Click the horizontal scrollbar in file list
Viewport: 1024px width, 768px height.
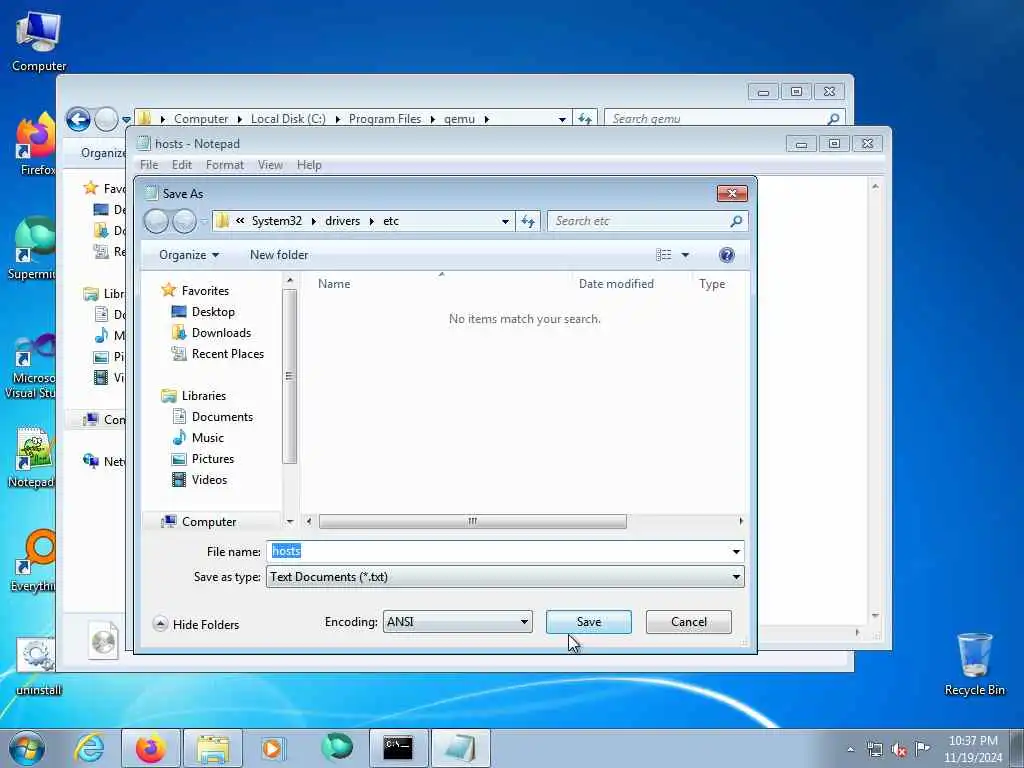pos(472,521)
